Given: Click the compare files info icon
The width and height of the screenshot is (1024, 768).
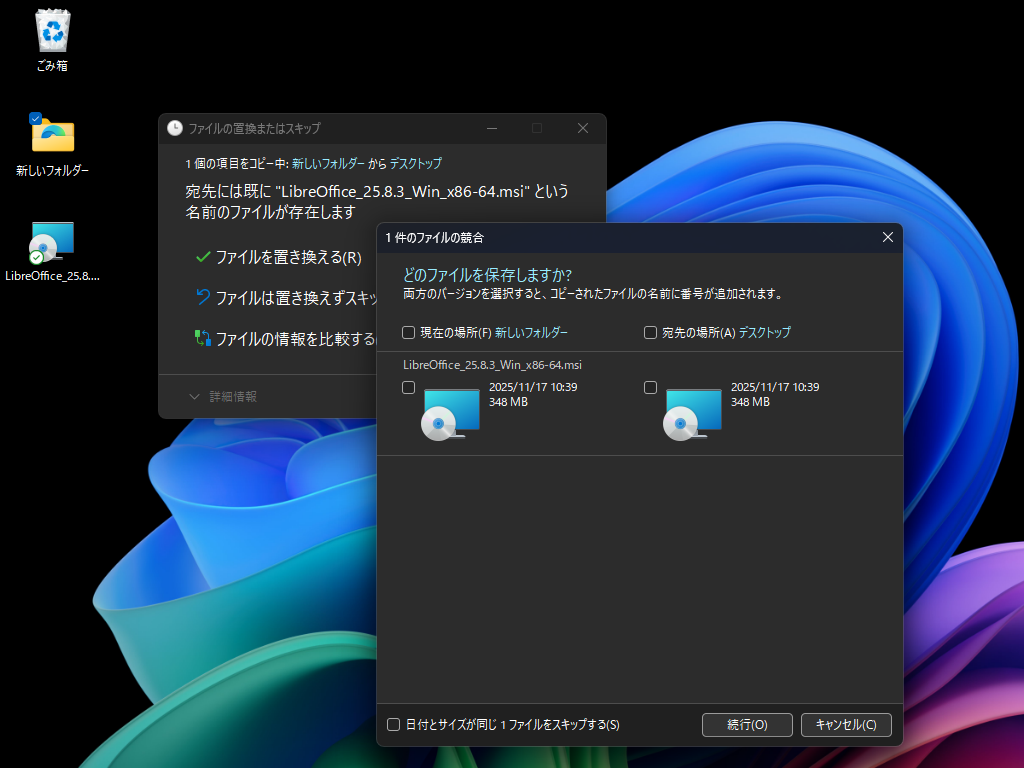Looking at the screenshot, I should click(x=203, y=338).
